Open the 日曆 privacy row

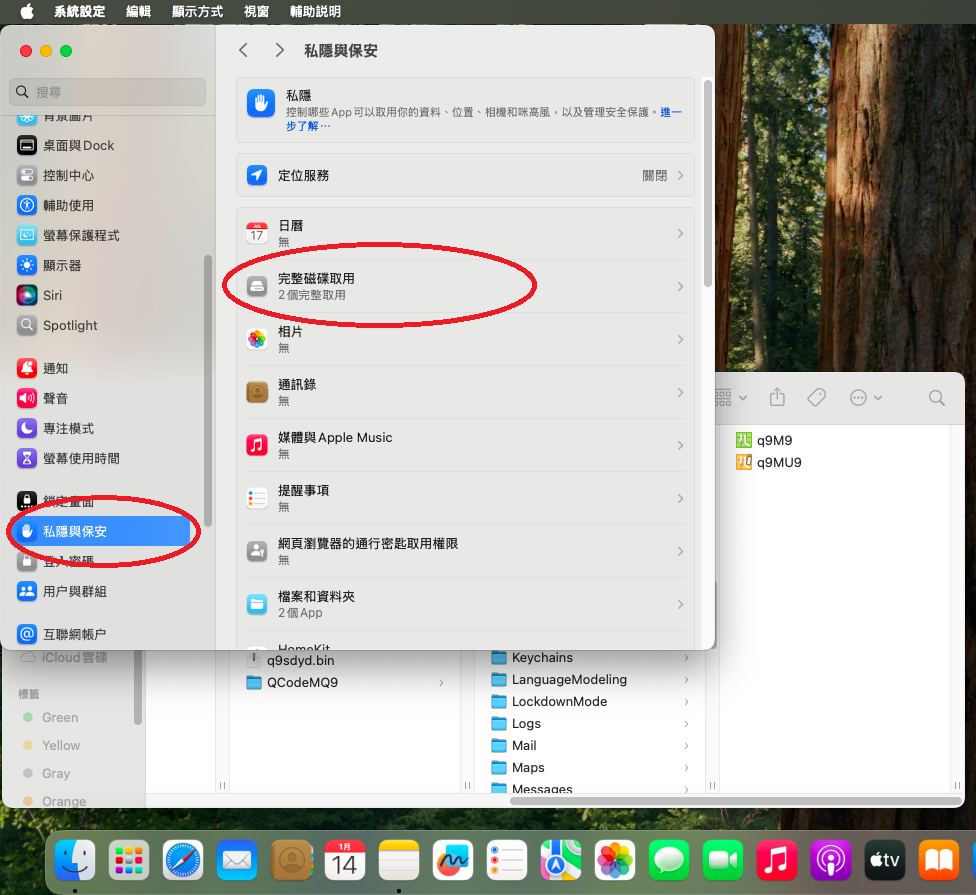(x=465, y=233)
